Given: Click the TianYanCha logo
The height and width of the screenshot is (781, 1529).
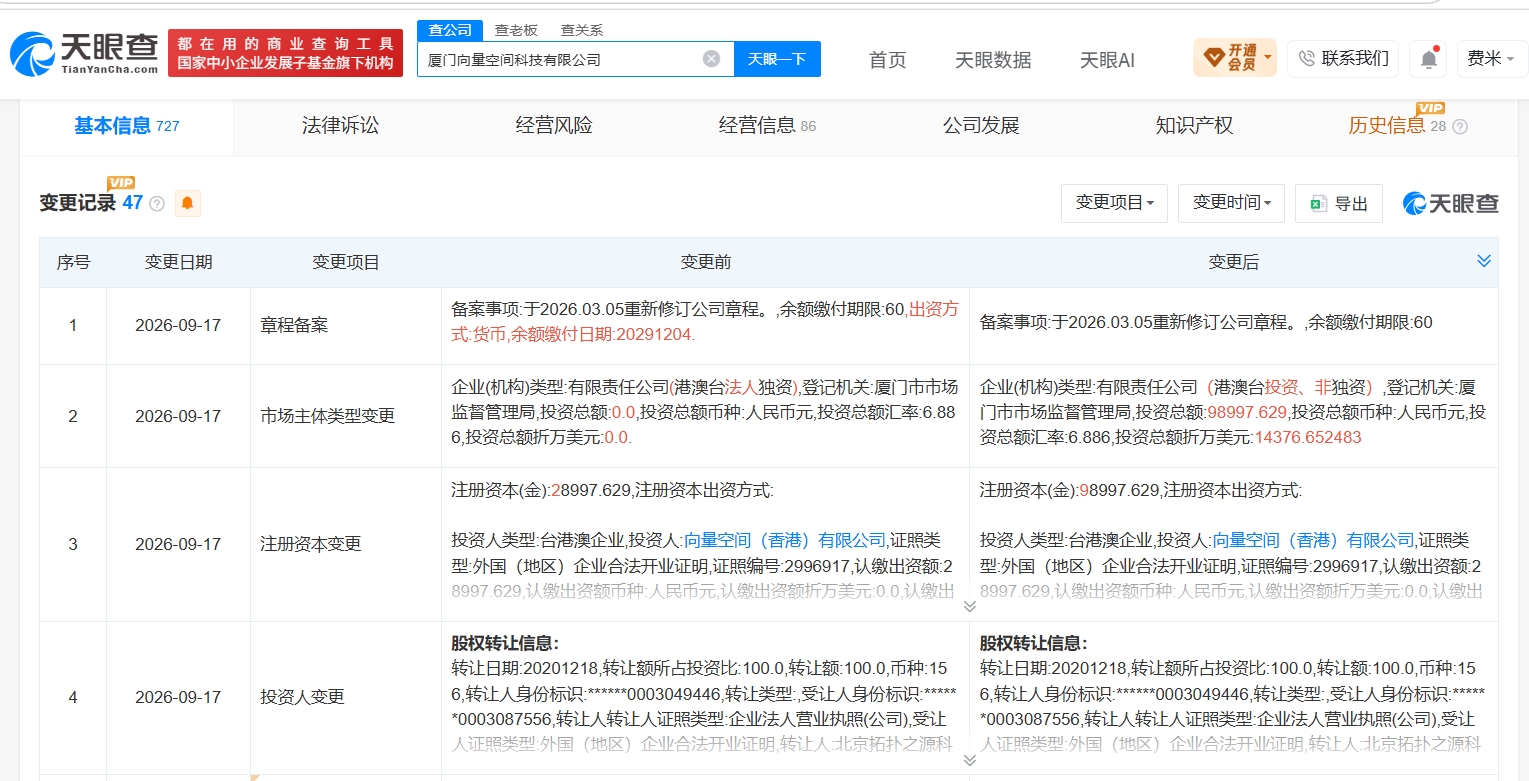Looking at the screenshot, I should tap(84, 53).
